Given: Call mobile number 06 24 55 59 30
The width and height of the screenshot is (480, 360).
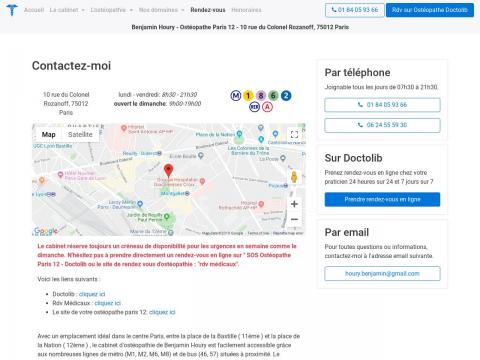Looking at the screenshot, I should (382, 125).
